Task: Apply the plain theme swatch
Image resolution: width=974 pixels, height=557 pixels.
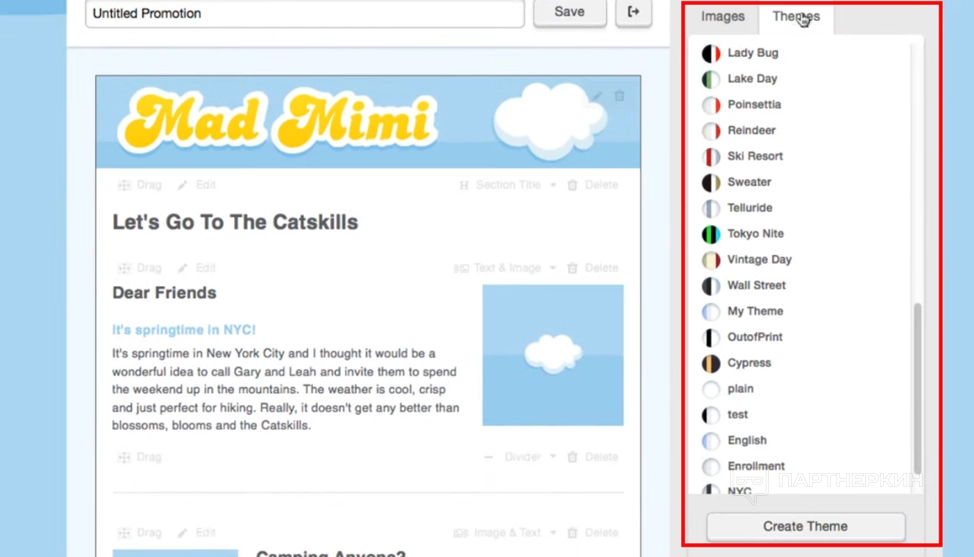Action: coord(711,389)
